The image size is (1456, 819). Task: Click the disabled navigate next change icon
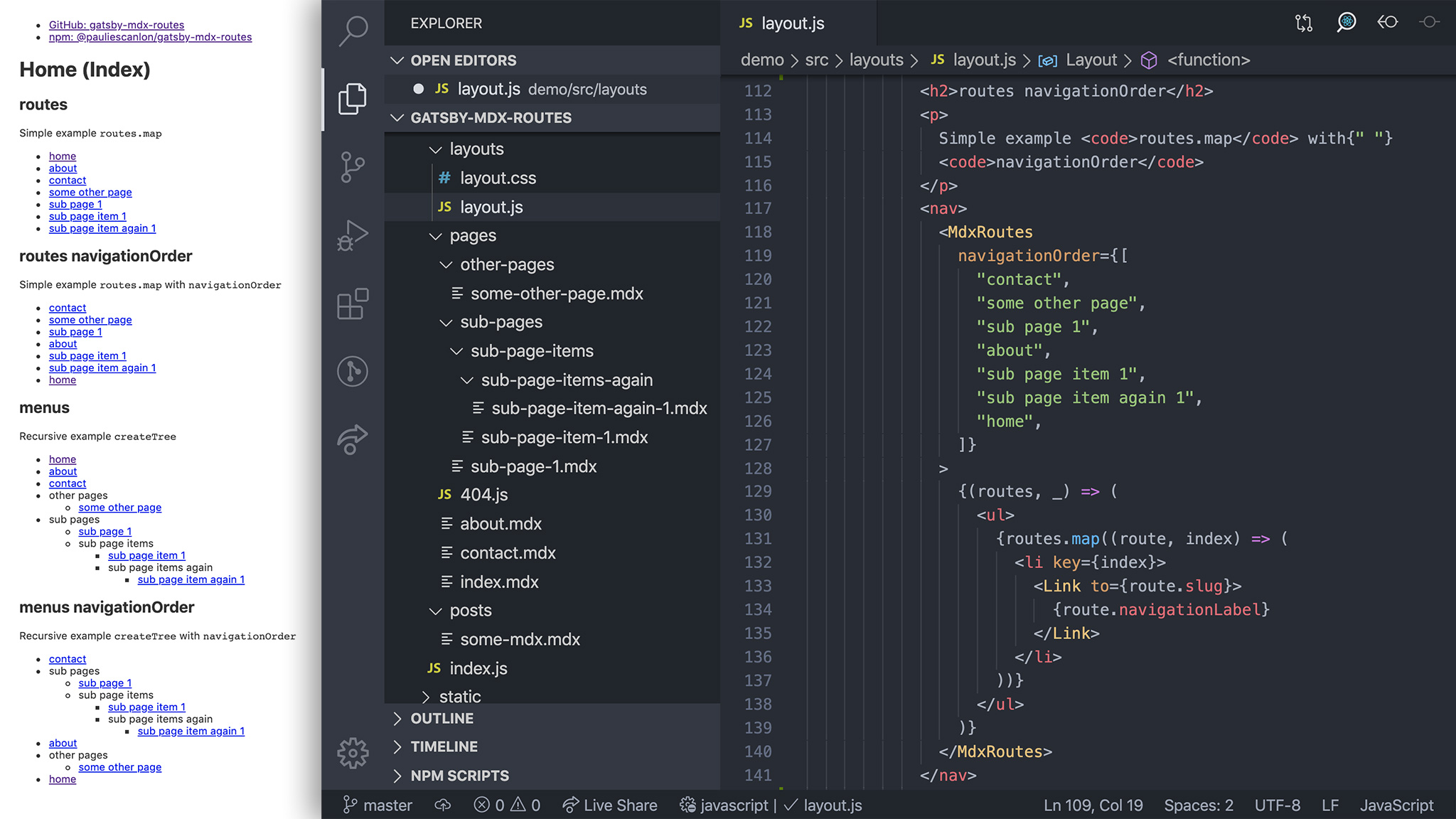pos(1429,23)
